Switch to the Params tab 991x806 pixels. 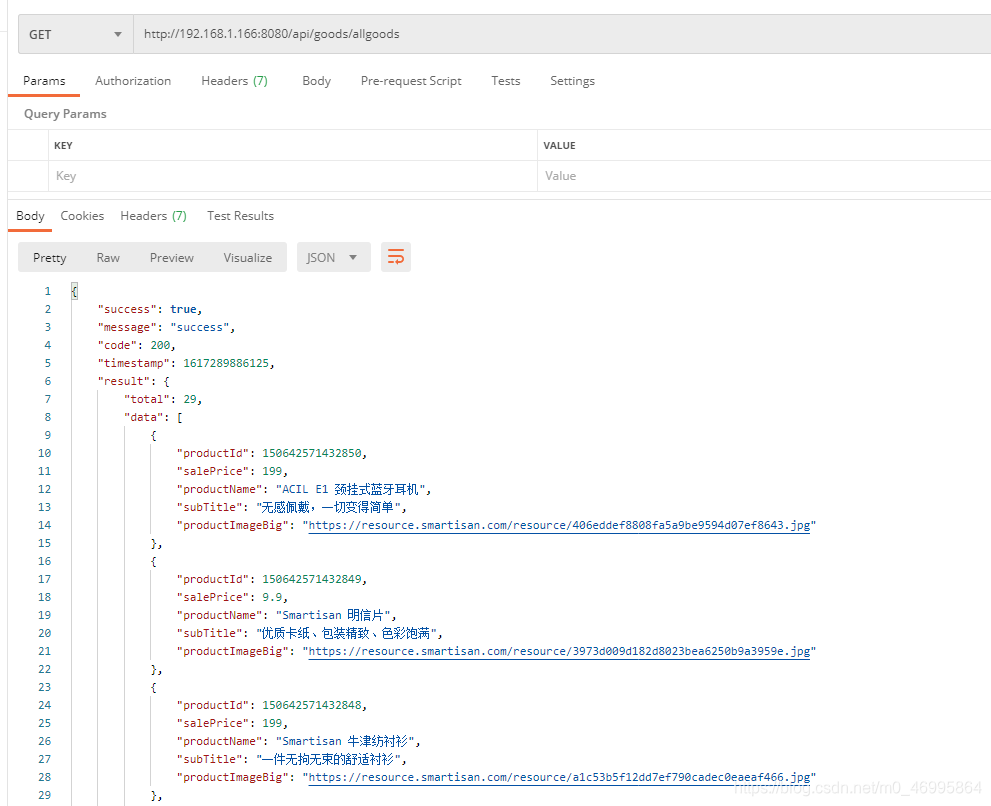pos(44,81)
